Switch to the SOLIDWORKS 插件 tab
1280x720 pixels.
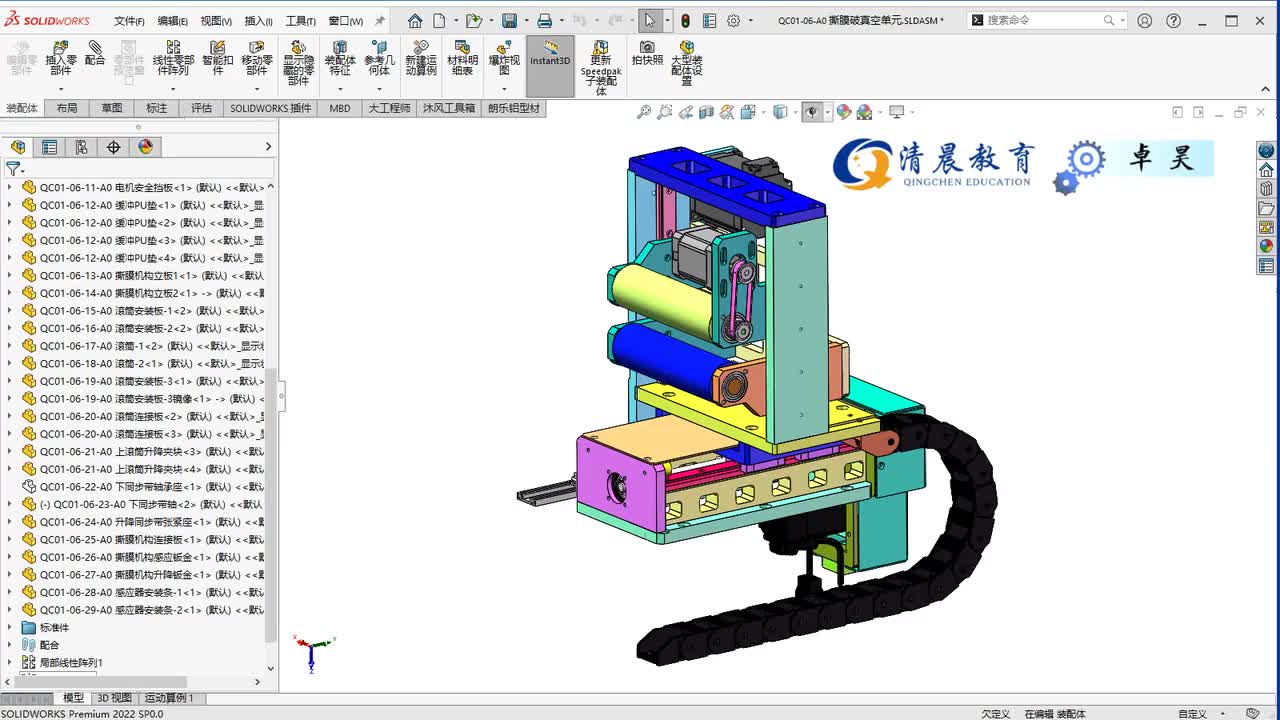[x=271, y=108]
